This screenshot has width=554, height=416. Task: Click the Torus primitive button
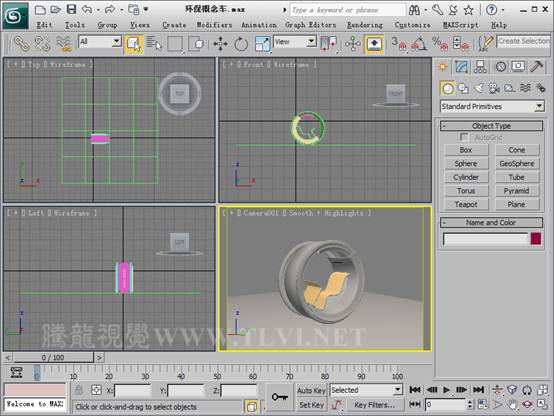click(466, 191)
